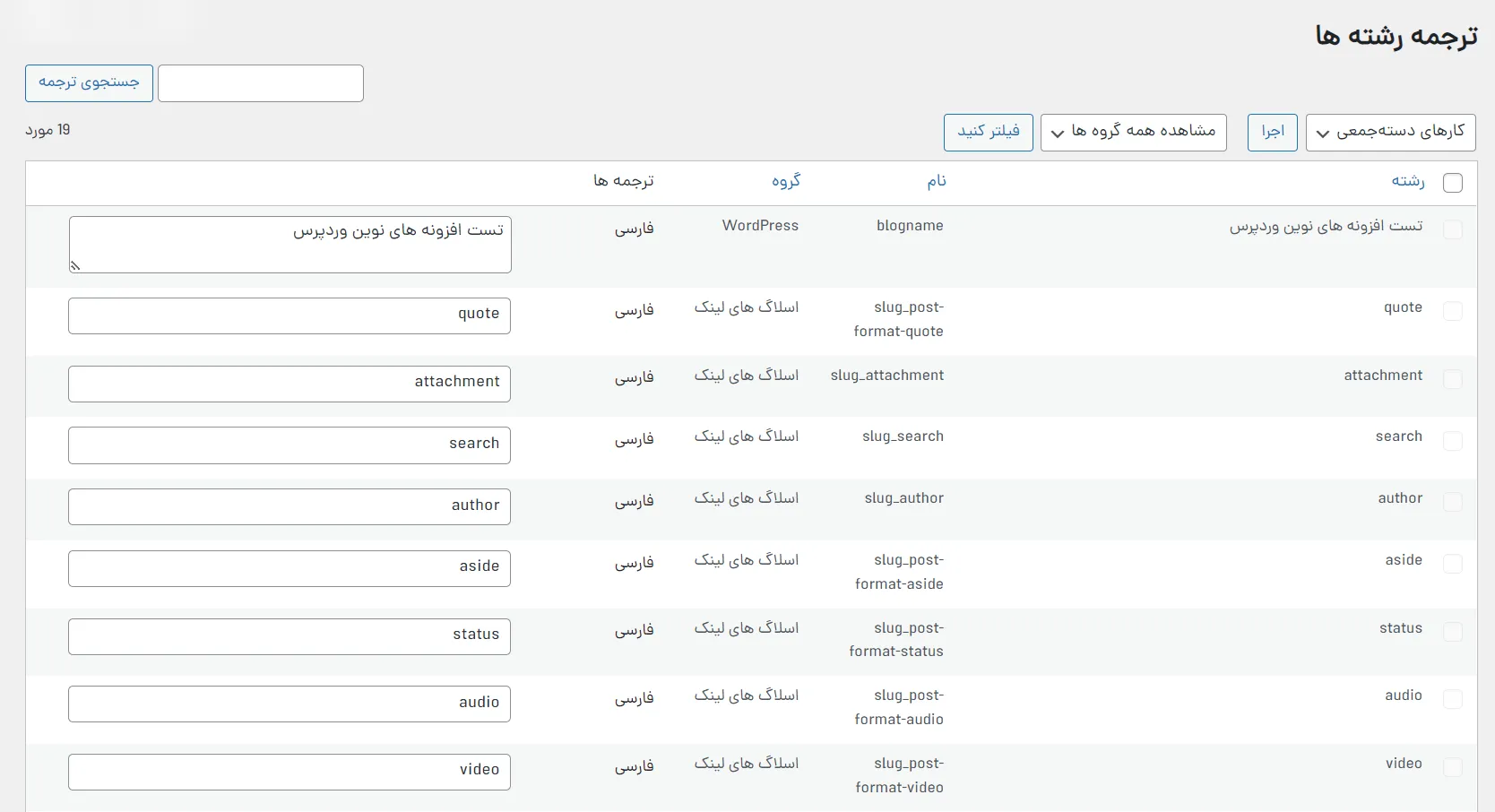The width and height of the screenshot is (1495, 812).
Task: Click the فیلتر کنید filter button
Action: coord(989,133)
